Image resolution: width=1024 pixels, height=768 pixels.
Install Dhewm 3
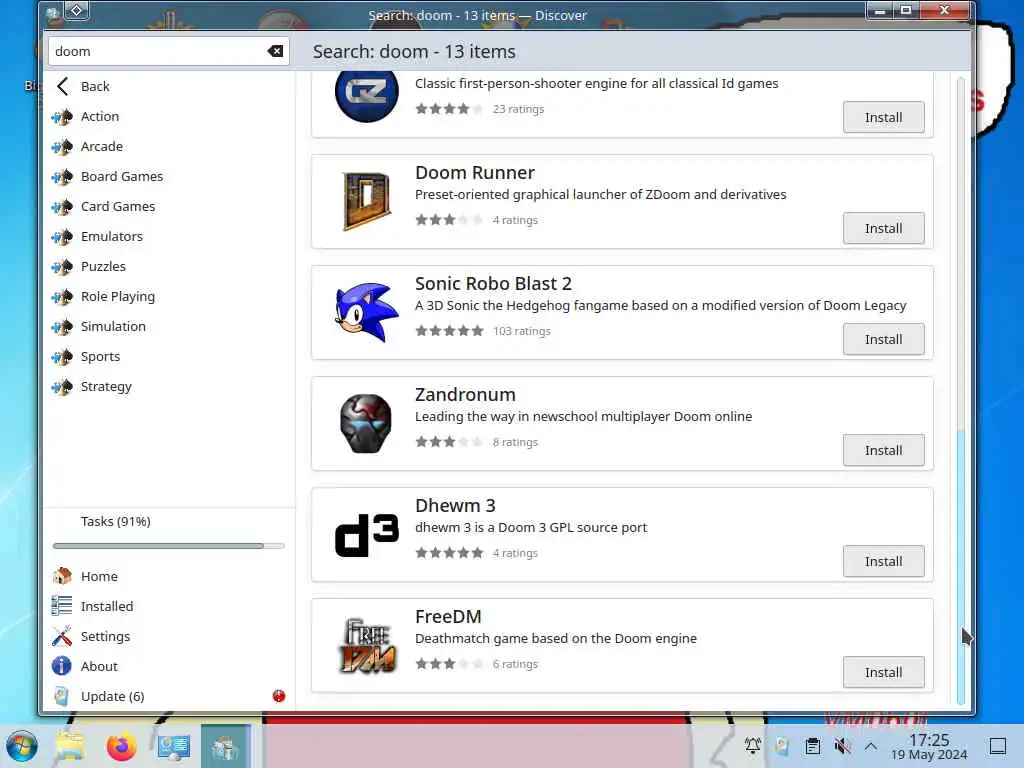coord(884,562)
